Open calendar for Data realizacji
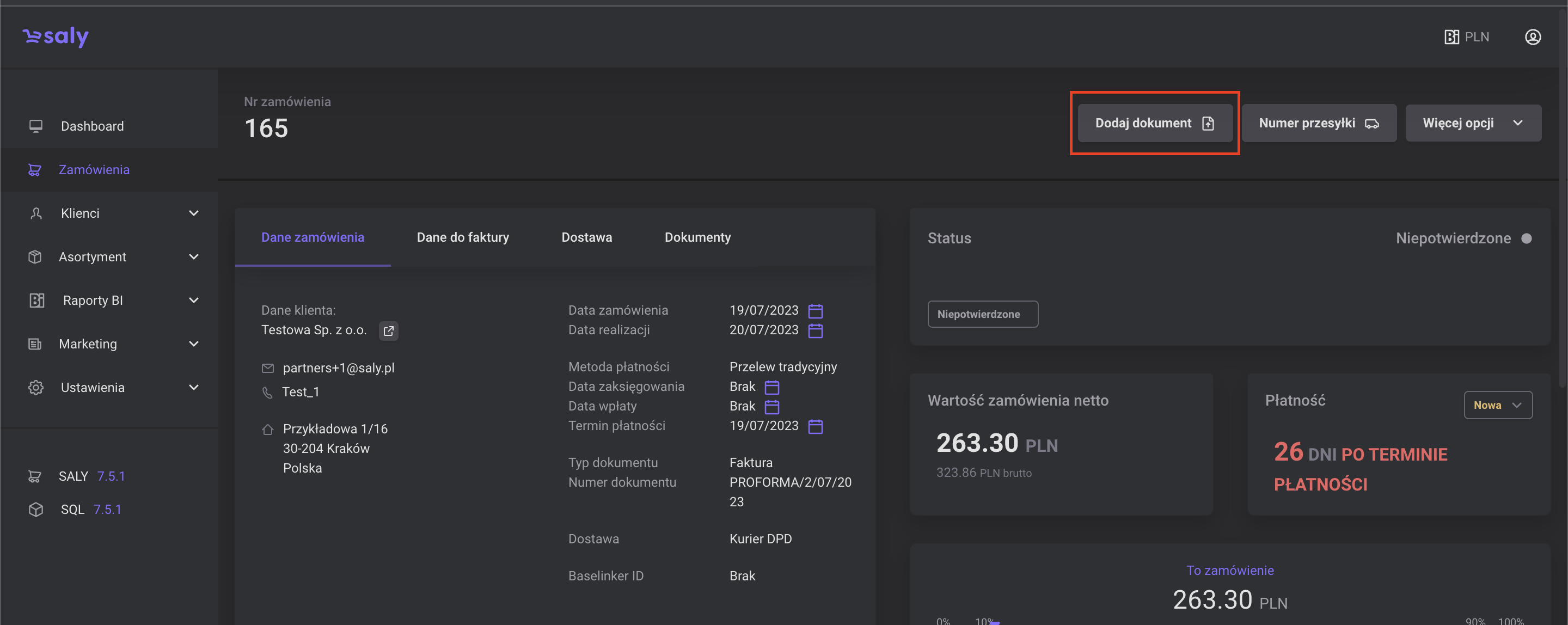The height and width of the screenshot is (625, 1568). (815, 330)
